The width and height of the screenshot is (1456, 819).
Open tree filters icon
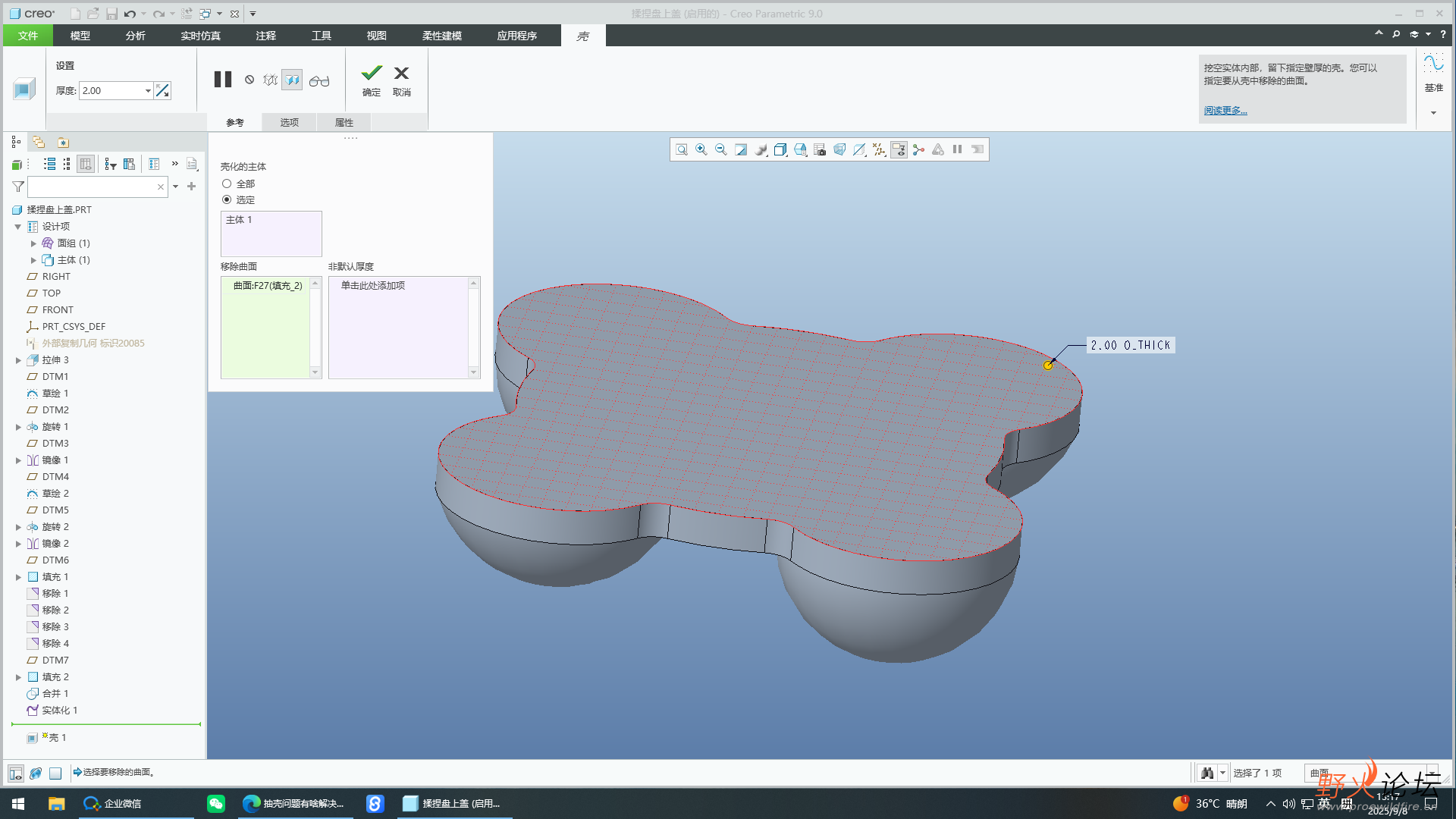point(111,164)
